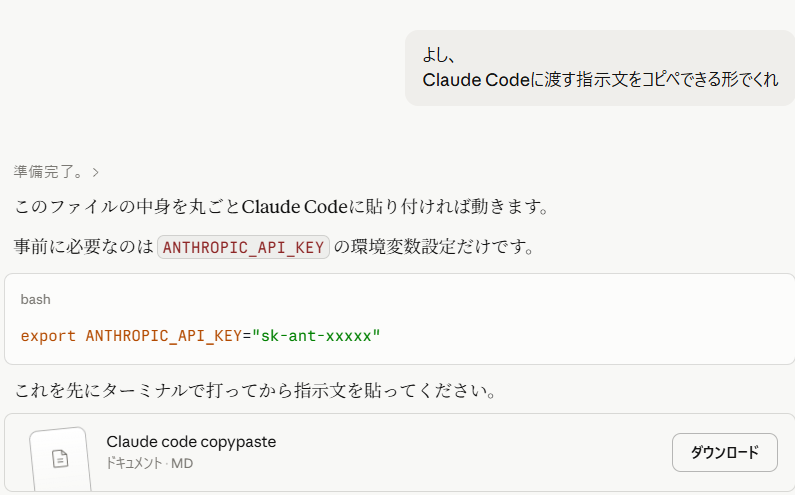
Task: Click the inline ANTHROPIC_API_KEY code chip
Action: [243, 247]
